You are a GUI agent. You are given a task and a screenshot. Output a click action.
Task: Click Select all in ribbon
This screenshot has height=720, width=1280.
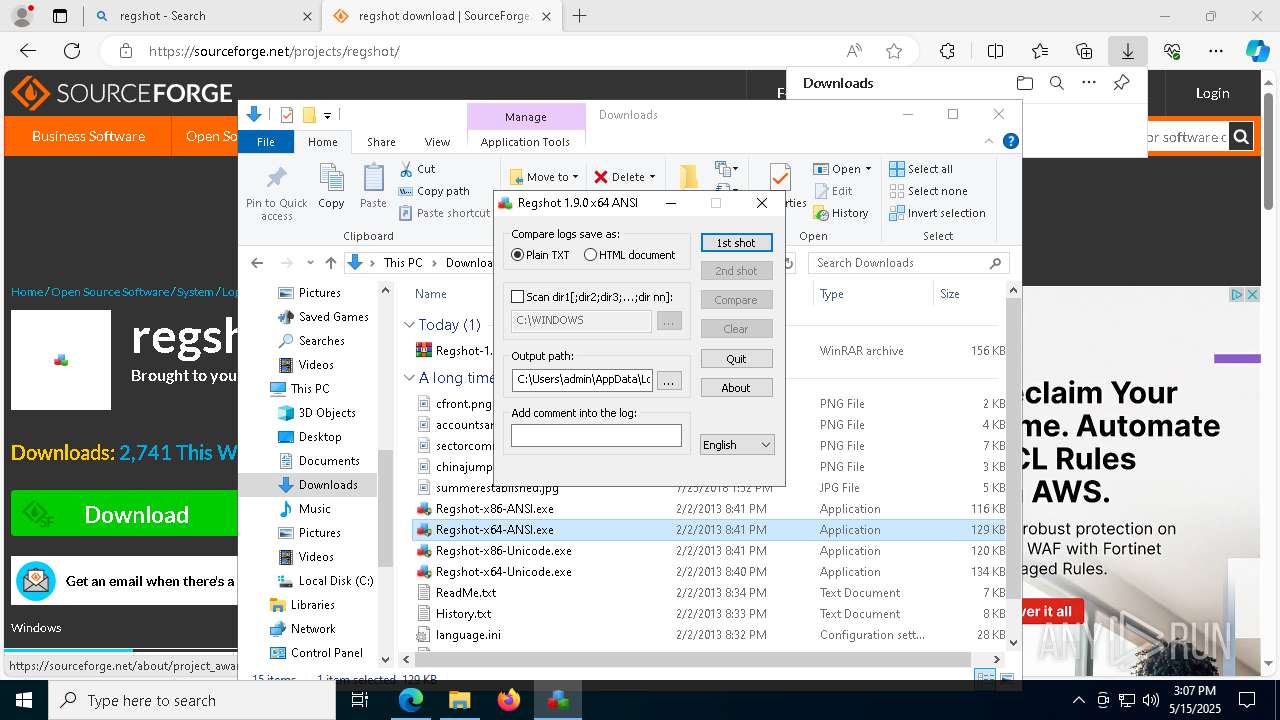(920, 169)
